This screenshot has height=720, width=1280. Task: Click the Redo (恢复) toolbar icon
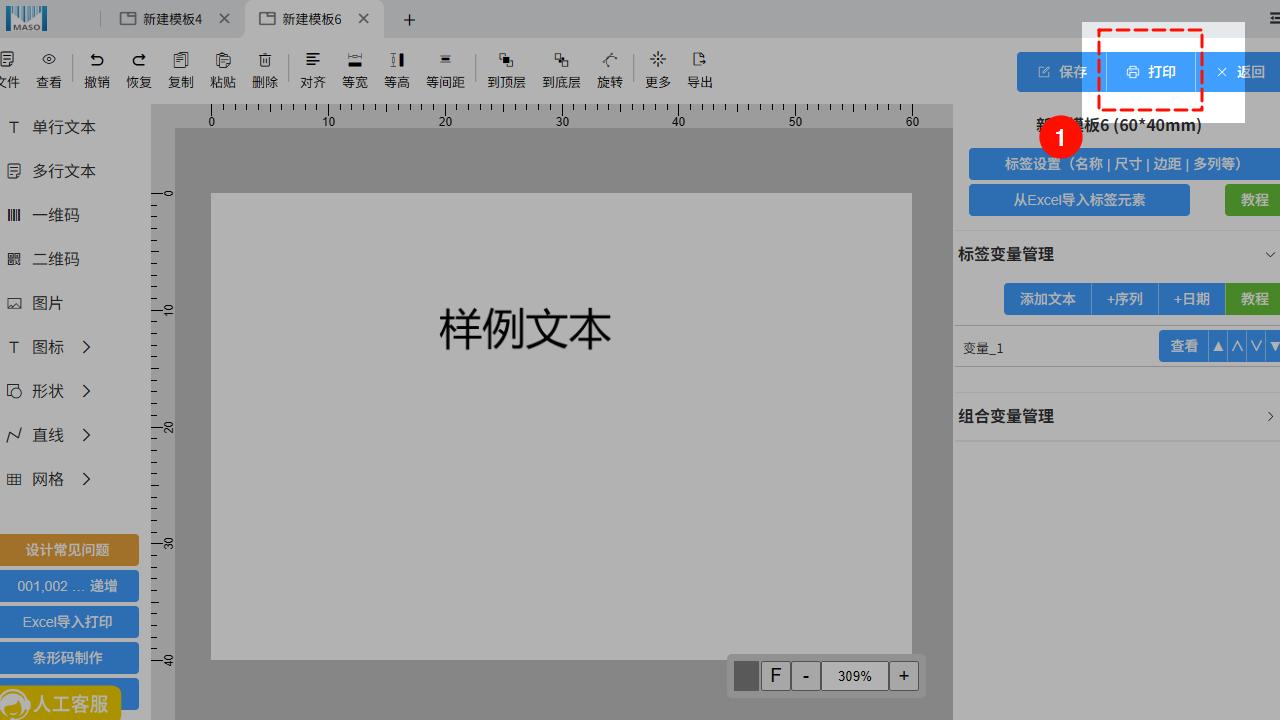139,61
